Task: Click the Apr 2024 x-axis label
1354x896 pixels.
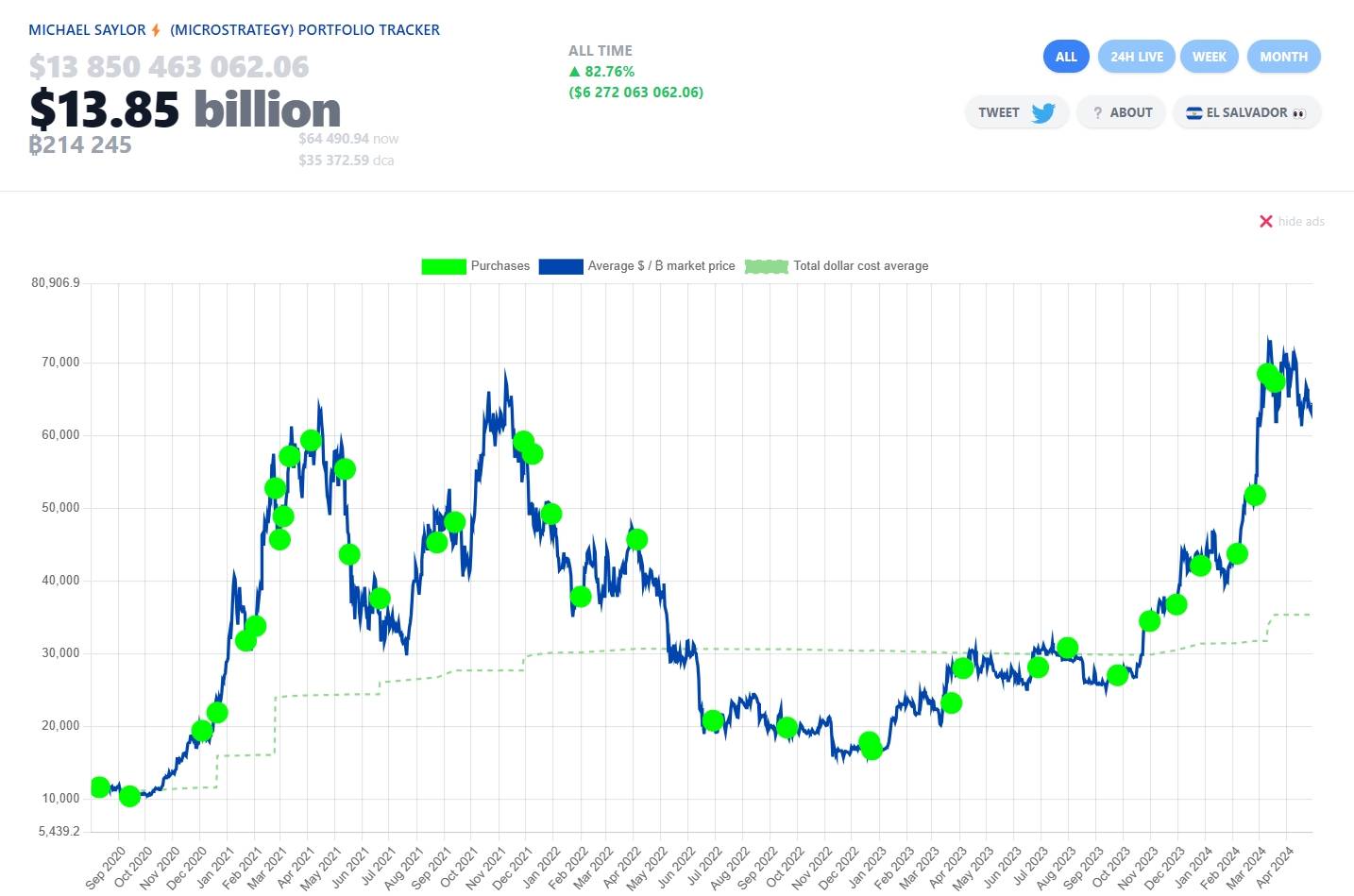Action: (x=1276, y=868)
